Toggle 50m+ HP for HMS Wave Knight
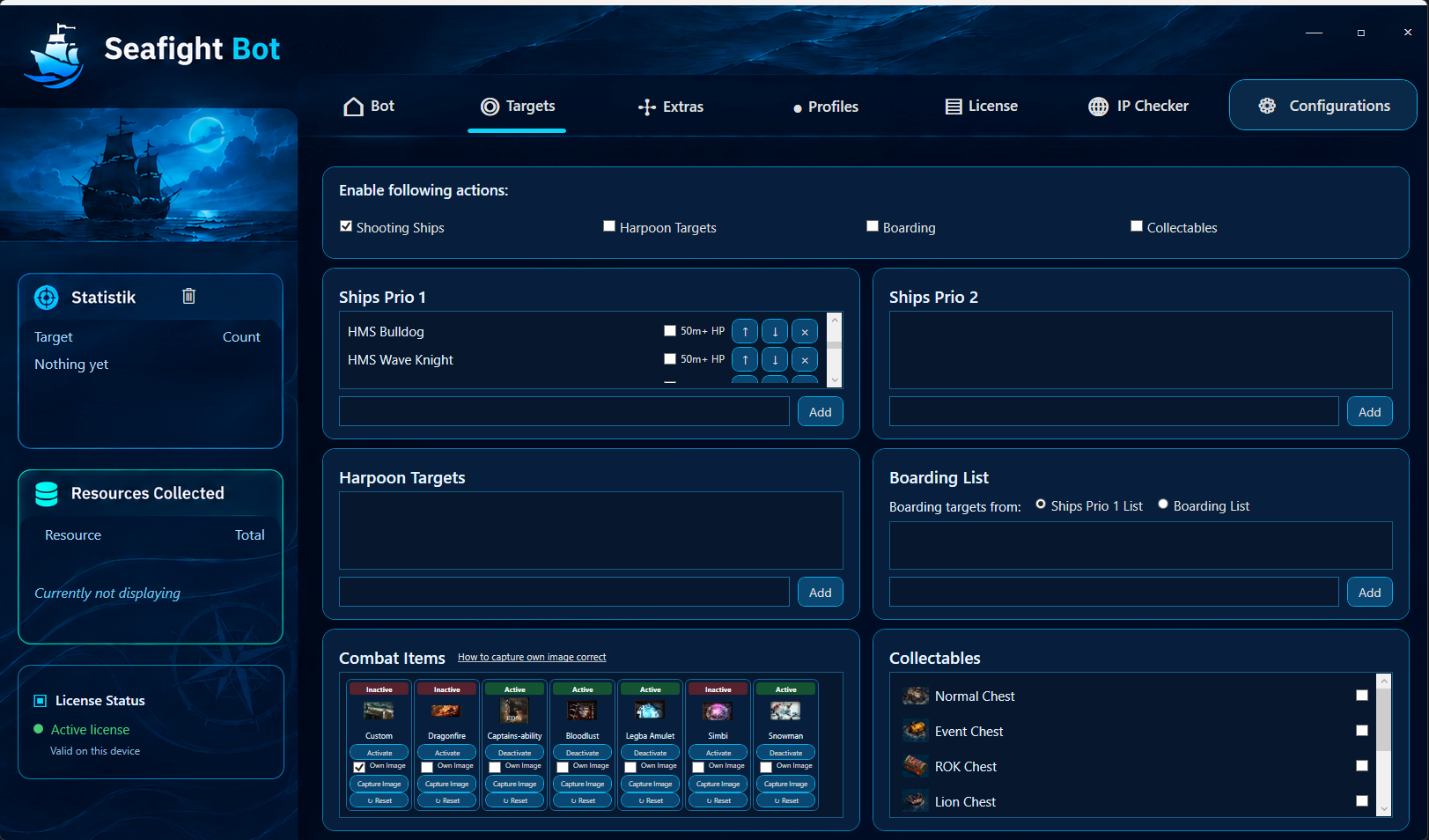This screenshot has width=1429, height=840. click(670, 359)
